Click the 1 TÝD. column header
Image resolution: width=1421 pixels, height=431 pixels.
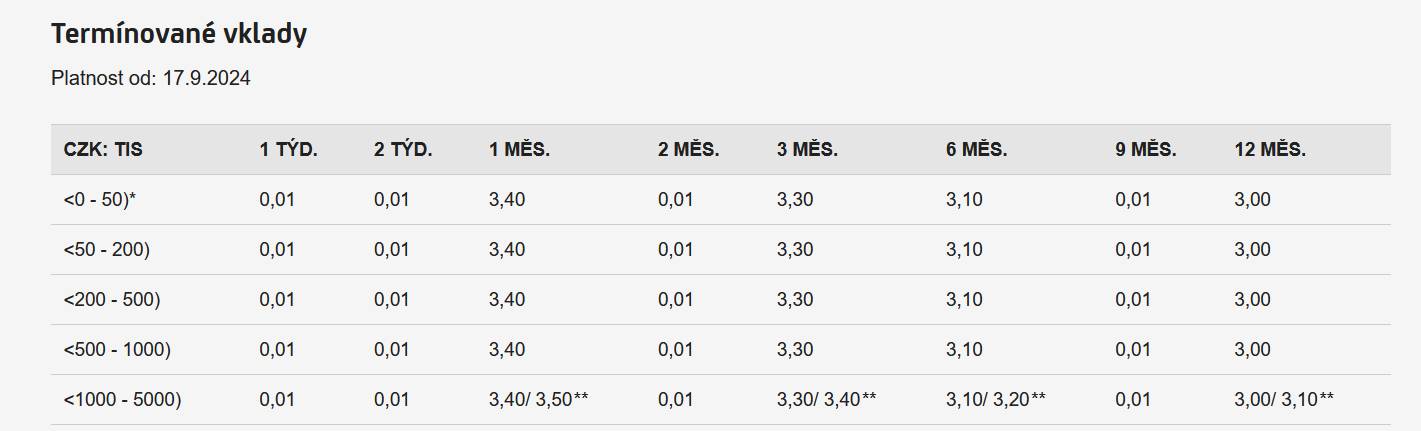pyautogui.click(x=288, y=150)
